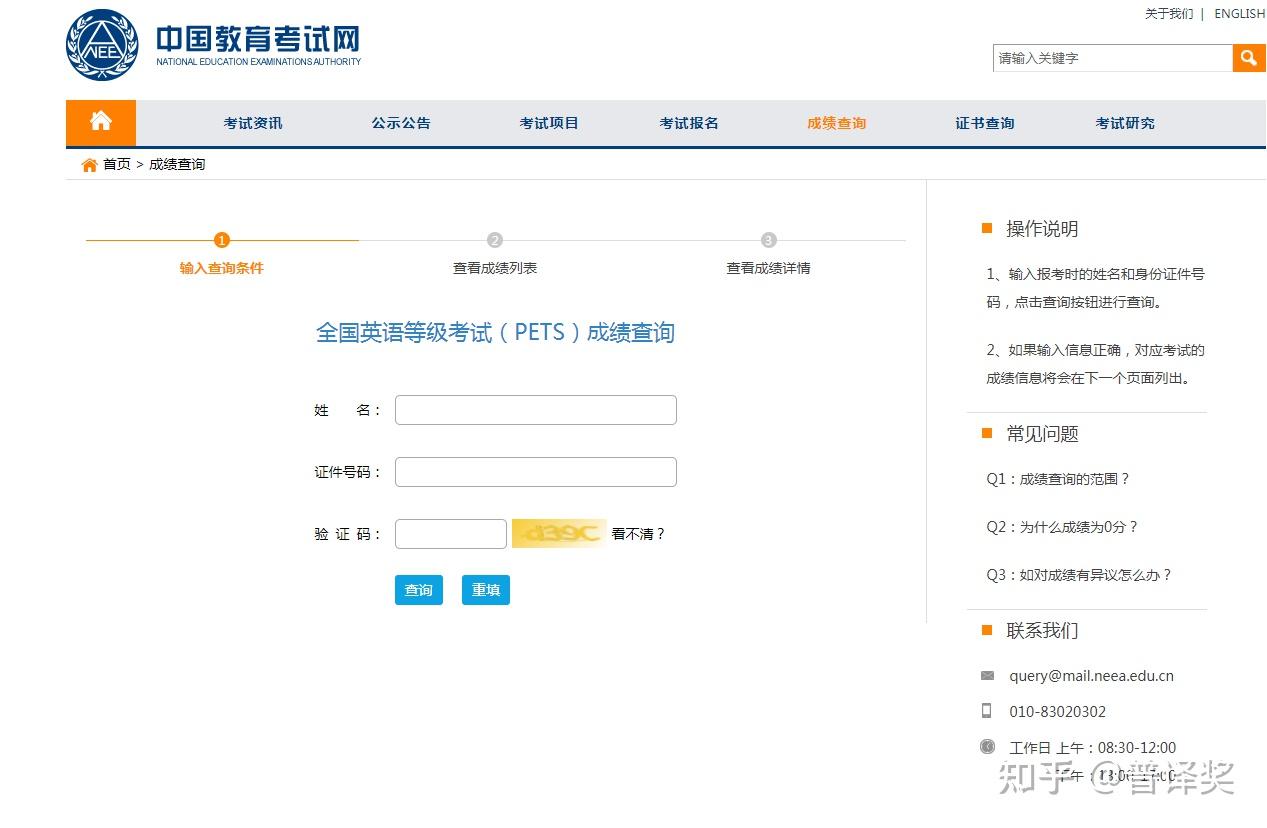Click the 查询 submit button
This screenshot has height=828, width=1267.
click(419, 590)
